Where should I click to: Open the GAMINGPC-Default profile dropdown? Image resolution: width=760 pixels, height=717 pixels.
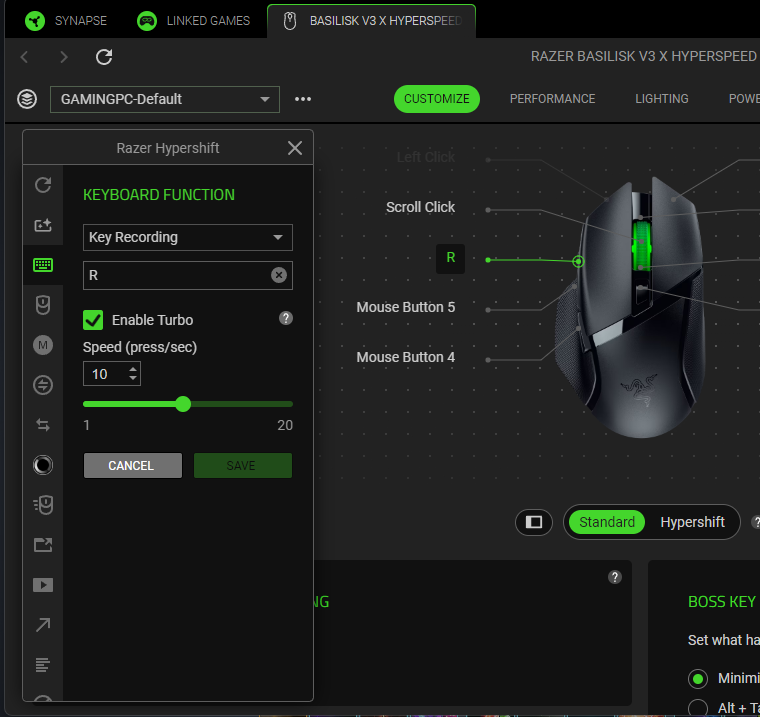point(165,99)
